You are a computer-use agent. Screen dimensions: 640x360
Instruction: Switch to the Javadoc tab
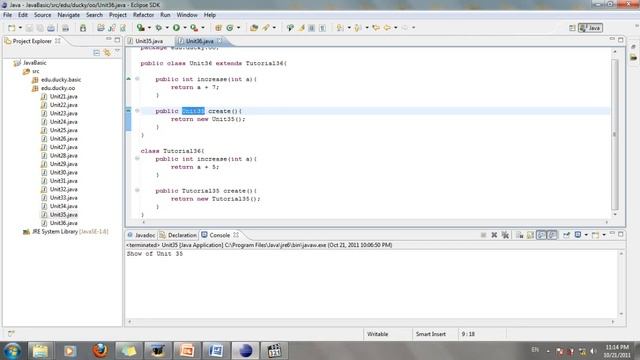(x=141, y=236)
